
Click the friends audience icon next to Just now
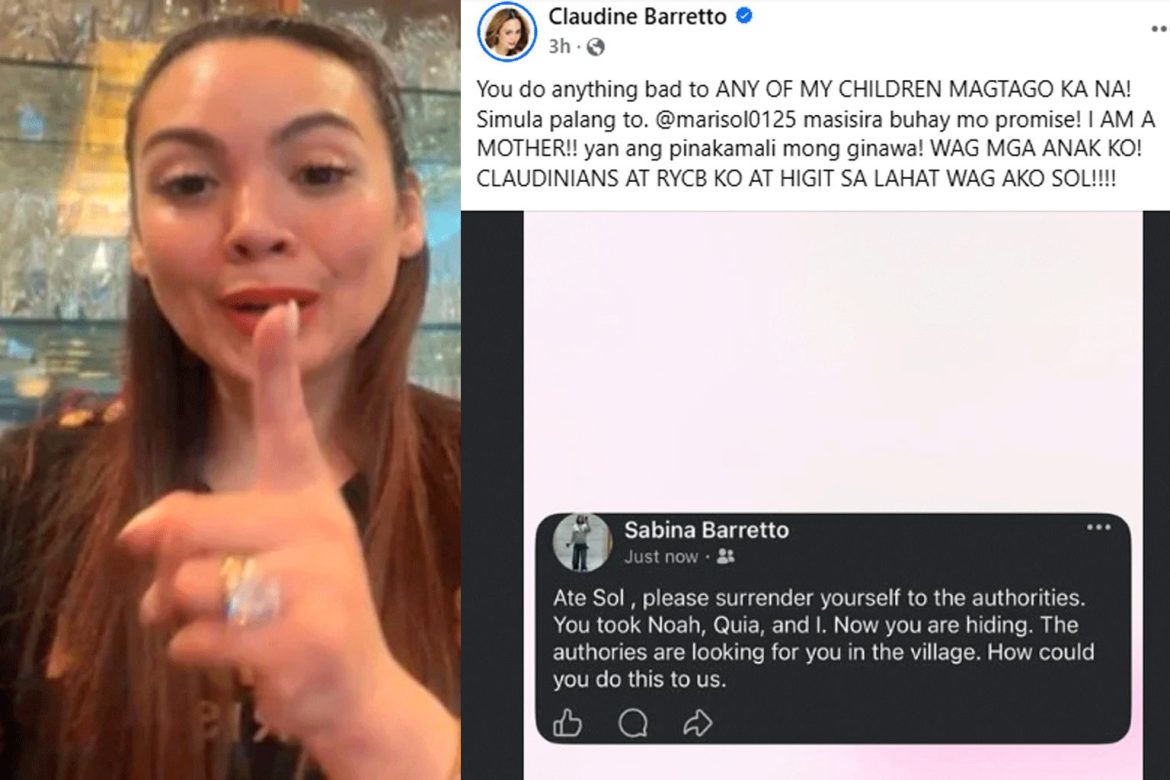point(725,557)
